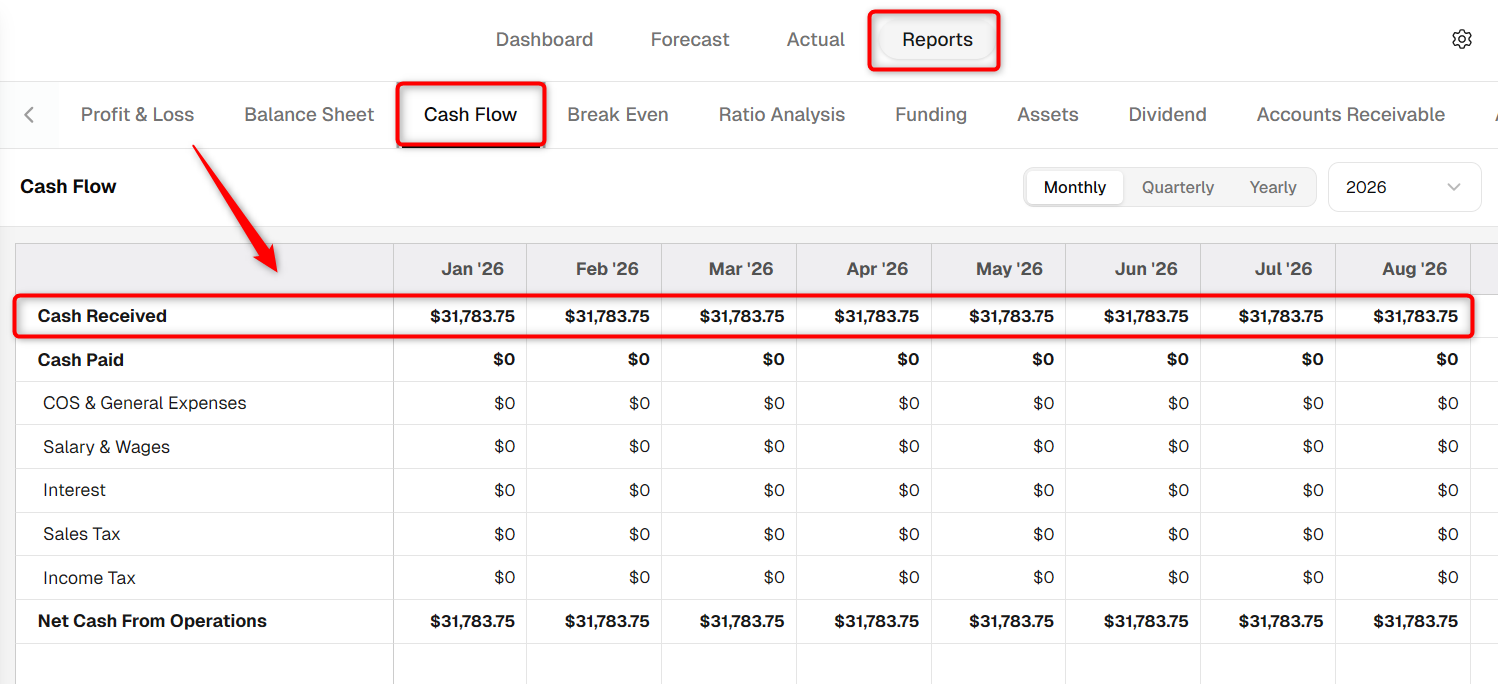Screen dimensions: 1498x684
Task: Open the Balance Sheet report
Action: [309, 115]
